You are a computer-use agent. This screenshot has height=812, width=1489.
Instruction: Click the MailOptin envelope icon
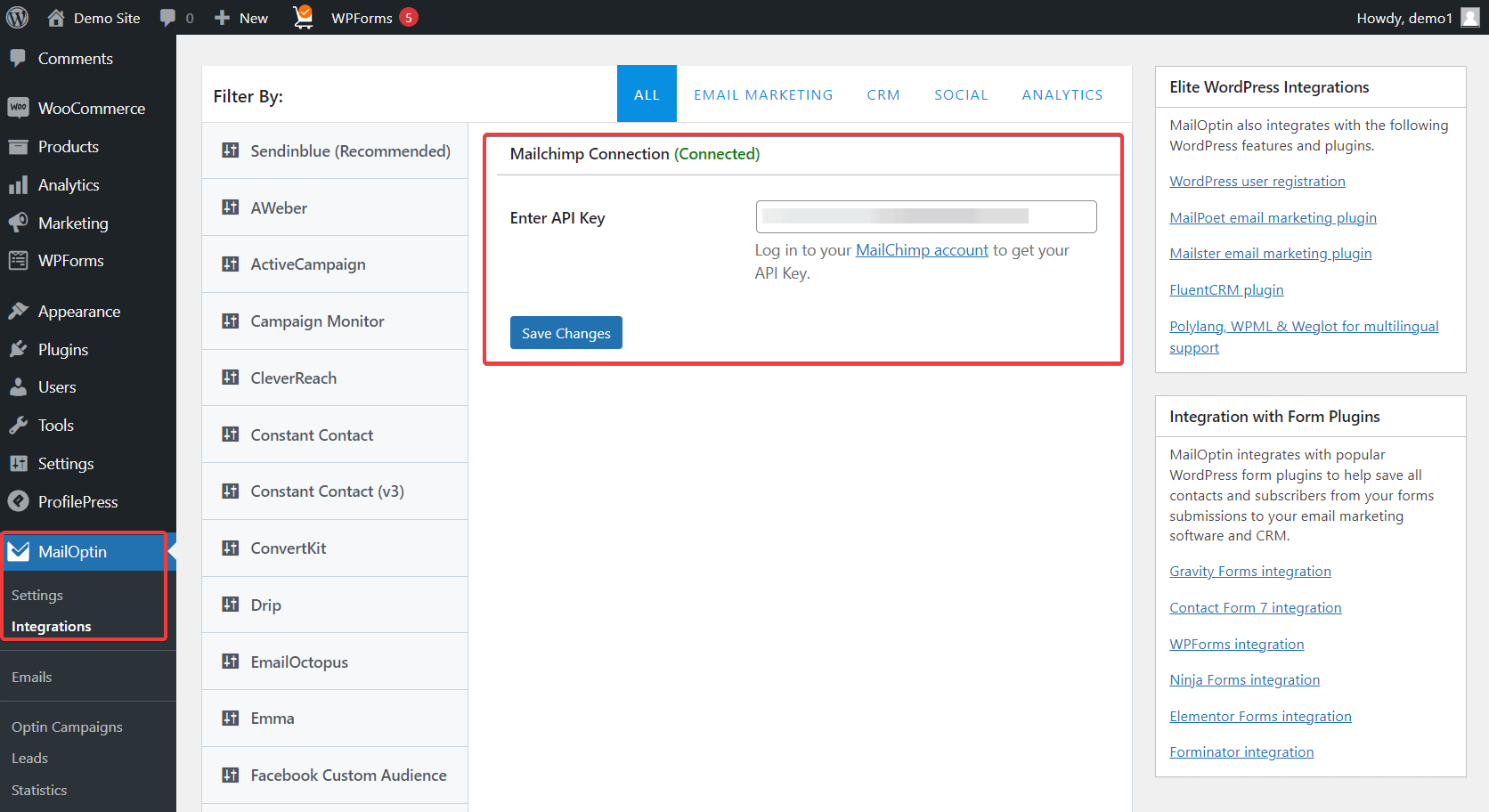click(x=18, y=552)
